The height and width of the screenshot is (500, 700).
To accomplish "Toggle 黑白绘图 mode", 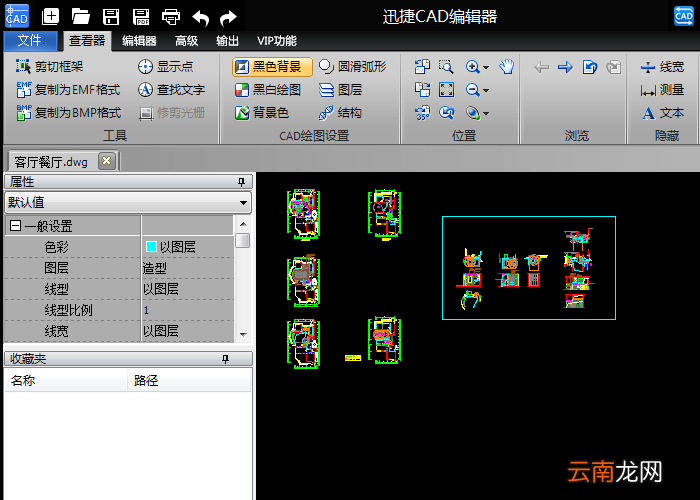I will coord(268,90).
